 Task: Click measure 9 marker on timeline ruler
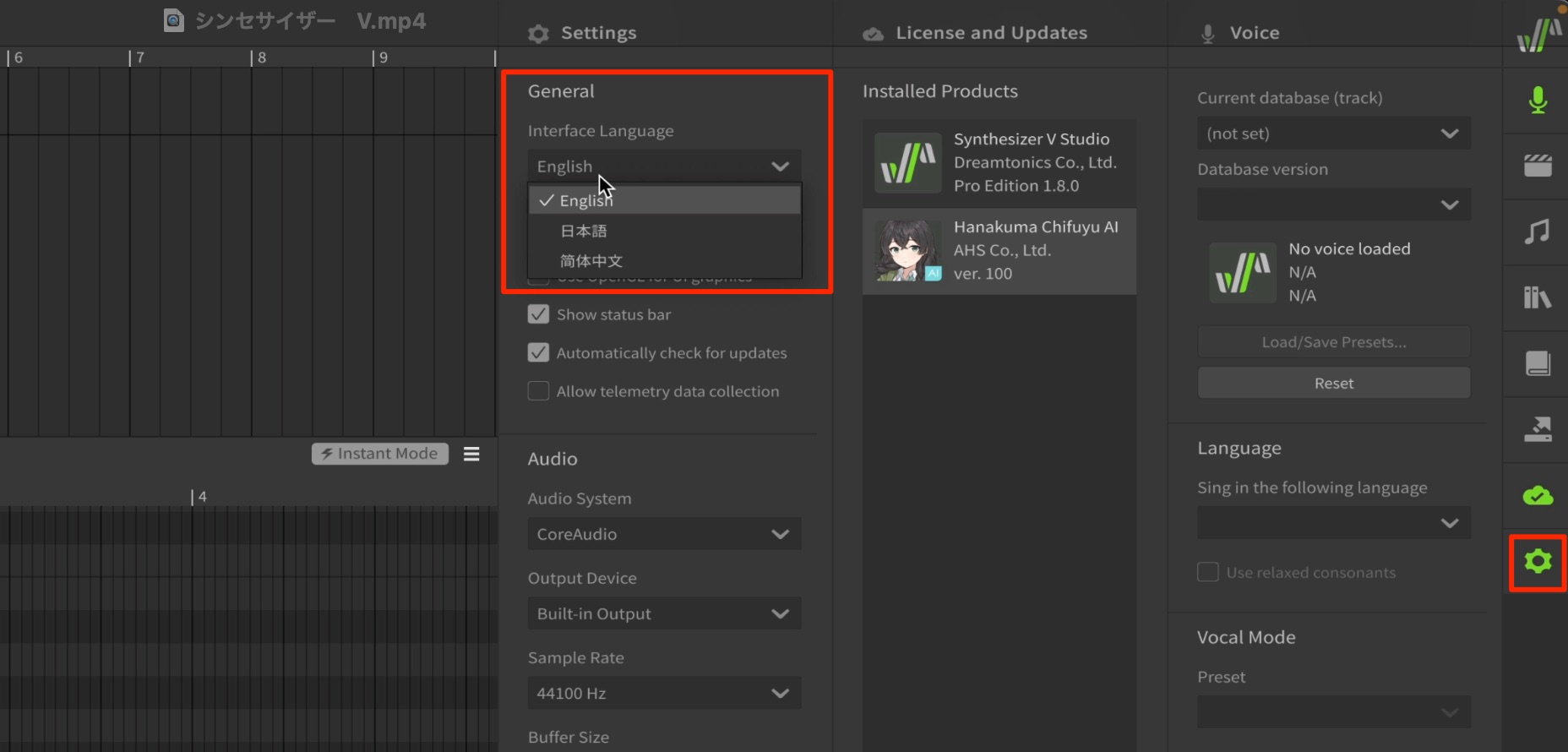379,57
